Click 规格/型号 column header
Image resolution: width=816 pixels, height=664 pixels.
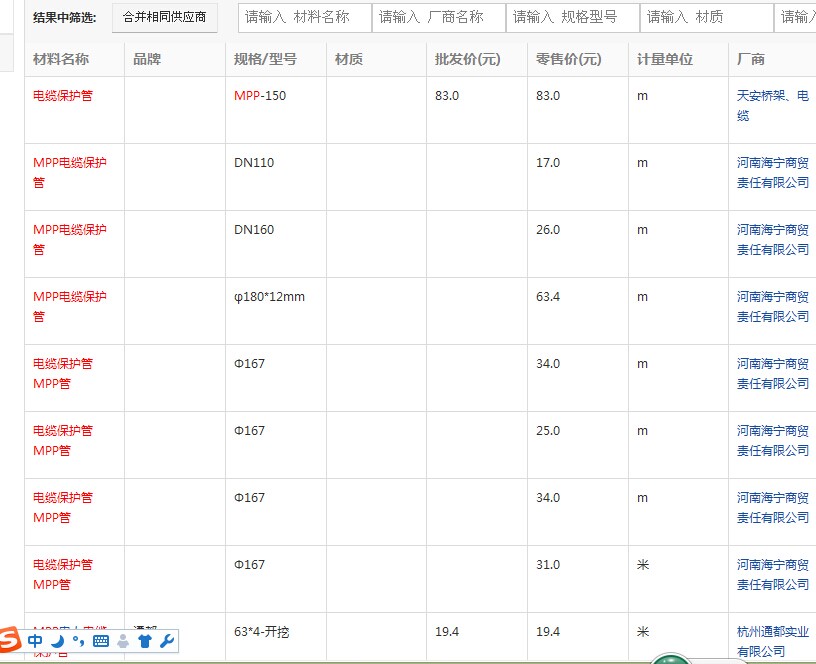265,59
